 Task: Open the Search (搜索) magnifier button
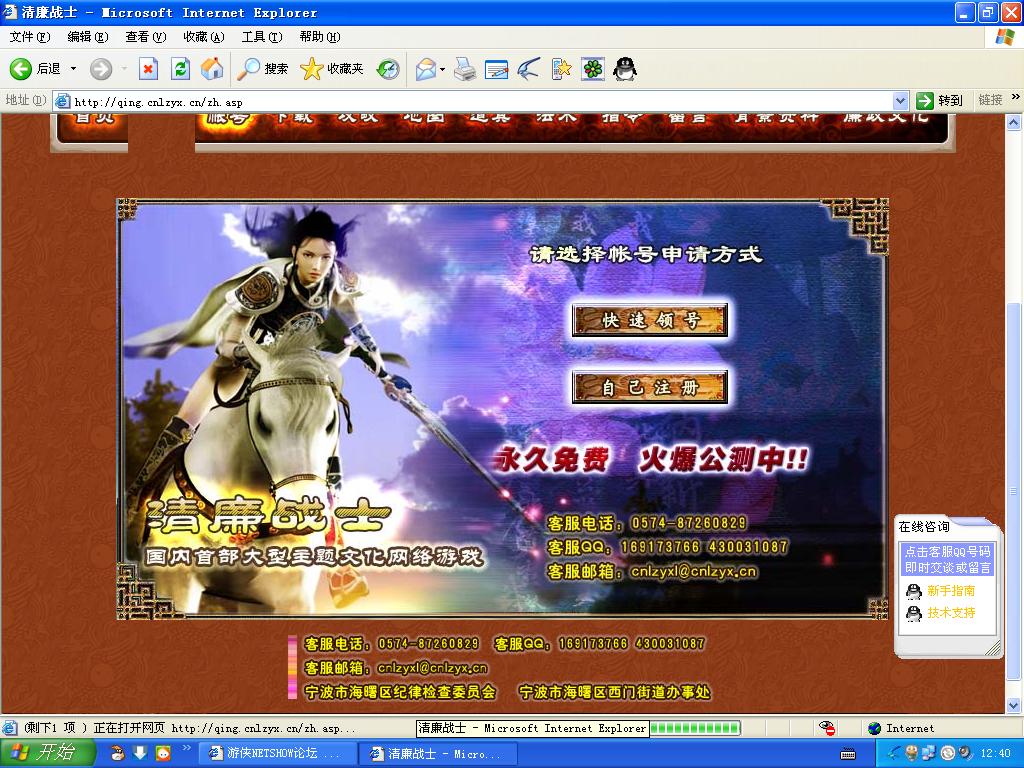pos(263,69)
